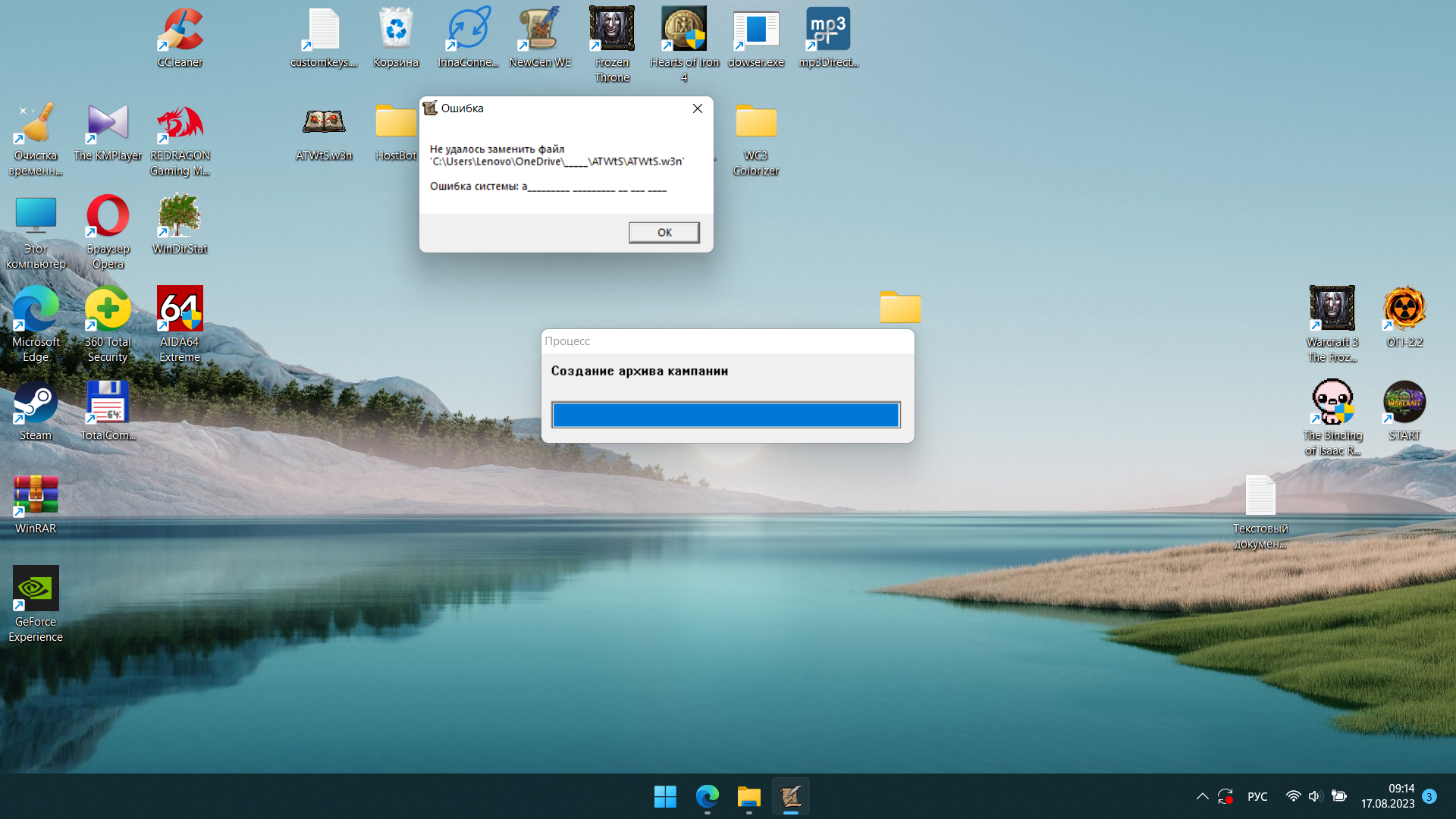This screenshot has height=819, width=1456.
Task: Open File Explorer from the taskbar
Action: point(748,796)
